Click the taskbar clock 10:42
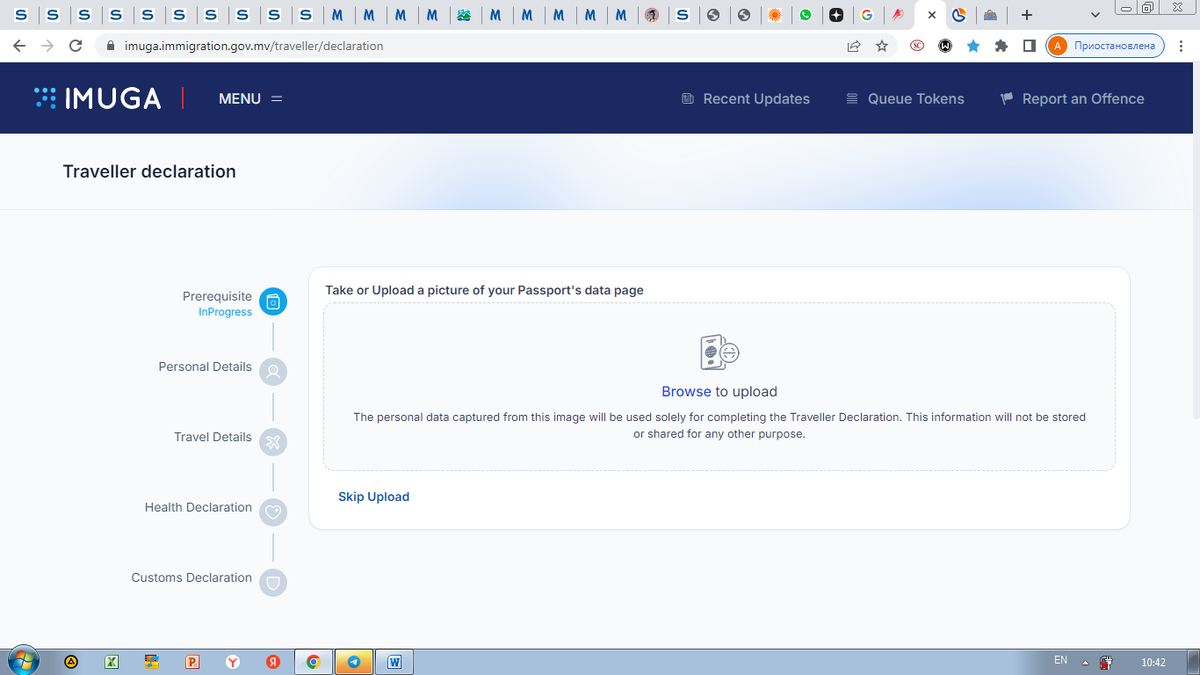 click(1153, 662)
